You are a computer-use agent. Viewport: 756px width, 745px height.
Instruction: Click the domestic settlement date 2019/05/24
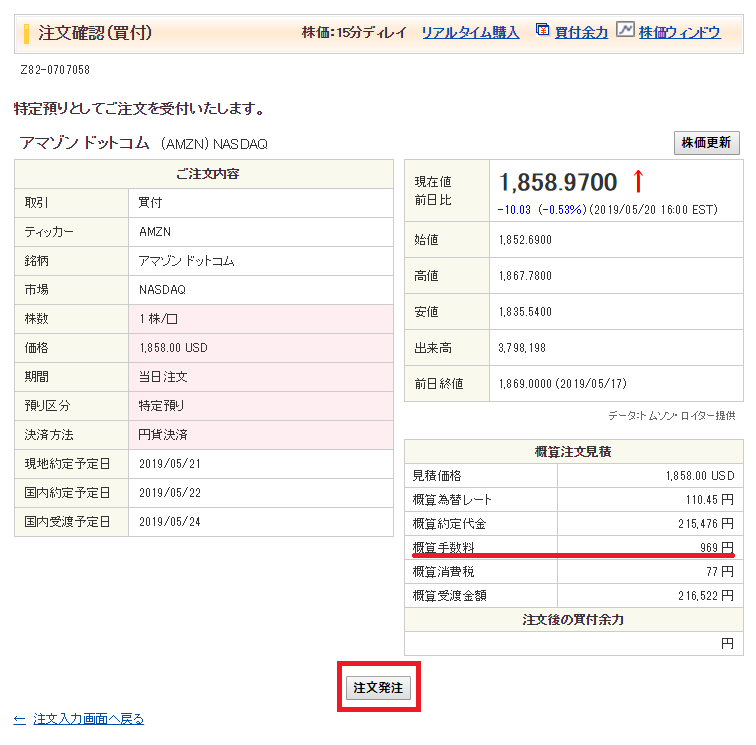(170, 522)
